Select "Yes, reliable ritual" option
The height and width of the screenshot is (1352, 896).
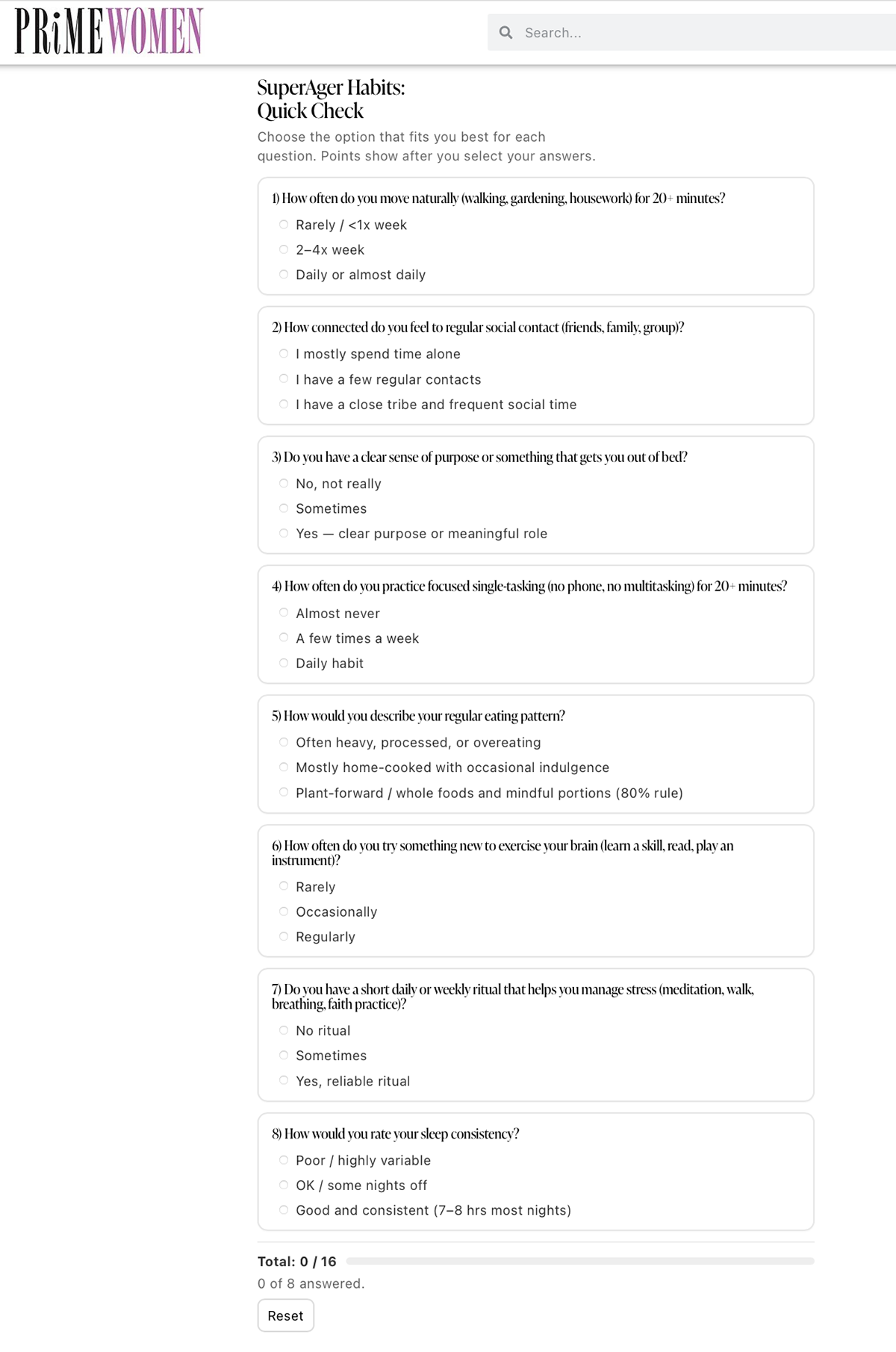point(284,1081)
